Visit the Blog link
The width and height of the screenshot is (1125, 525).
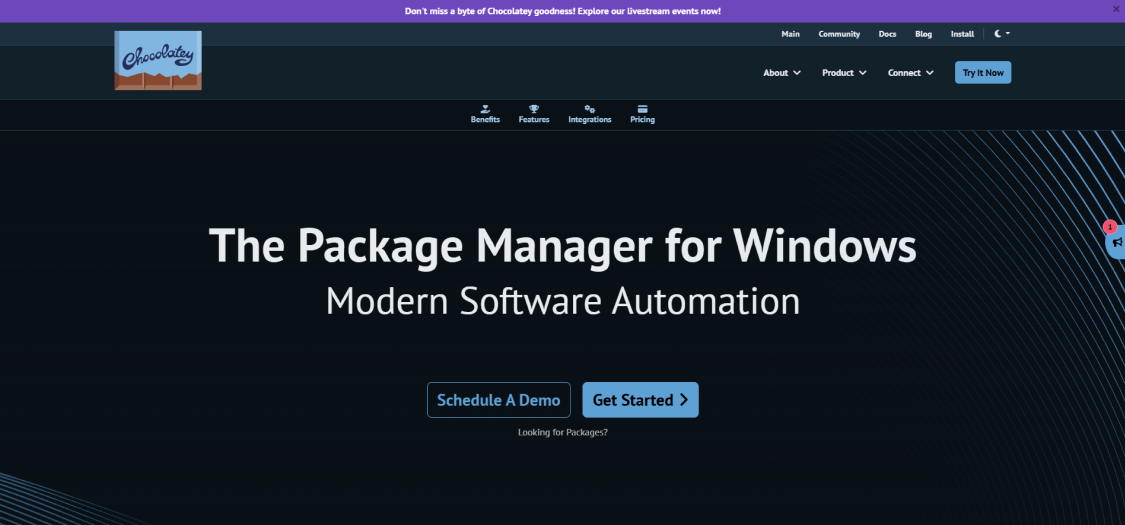[x=923, y=34]
